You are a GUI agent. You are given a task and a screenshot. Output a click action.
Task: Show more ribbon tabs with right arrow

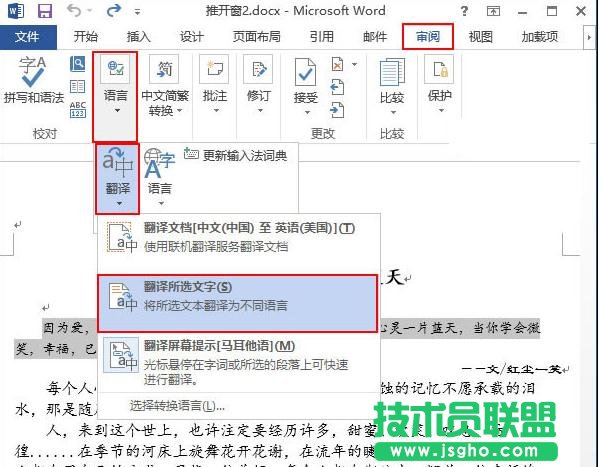tap(589, 37)
